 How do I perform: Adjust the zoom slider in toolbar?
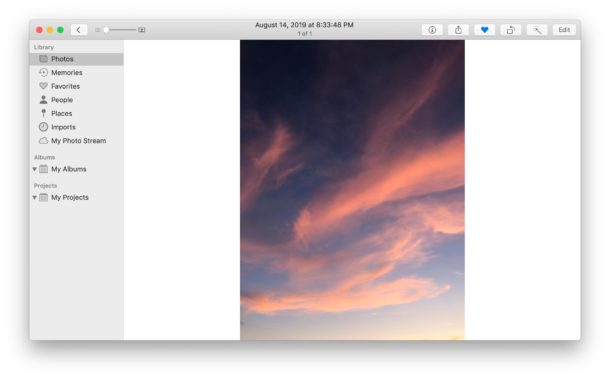(x=120, y=30)
